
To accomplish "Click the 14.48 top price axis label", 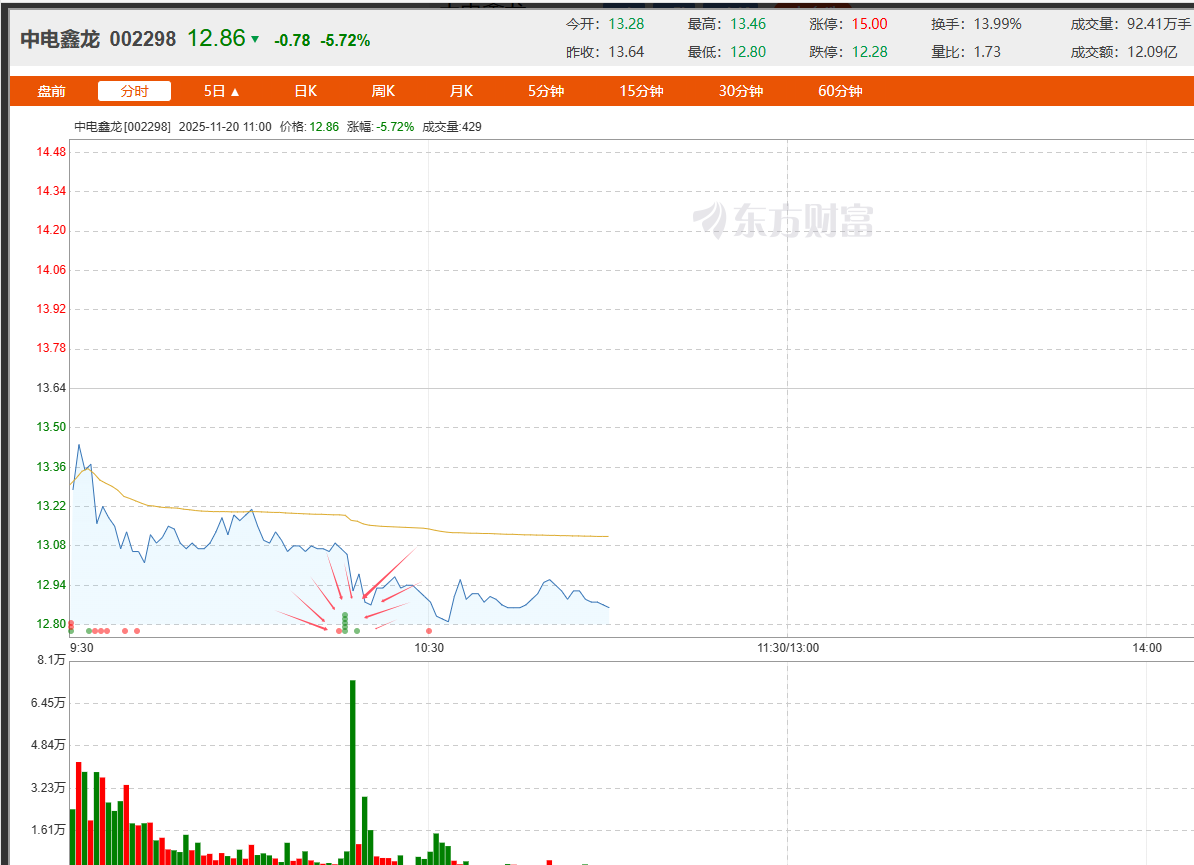I will (x=51, y=152).
